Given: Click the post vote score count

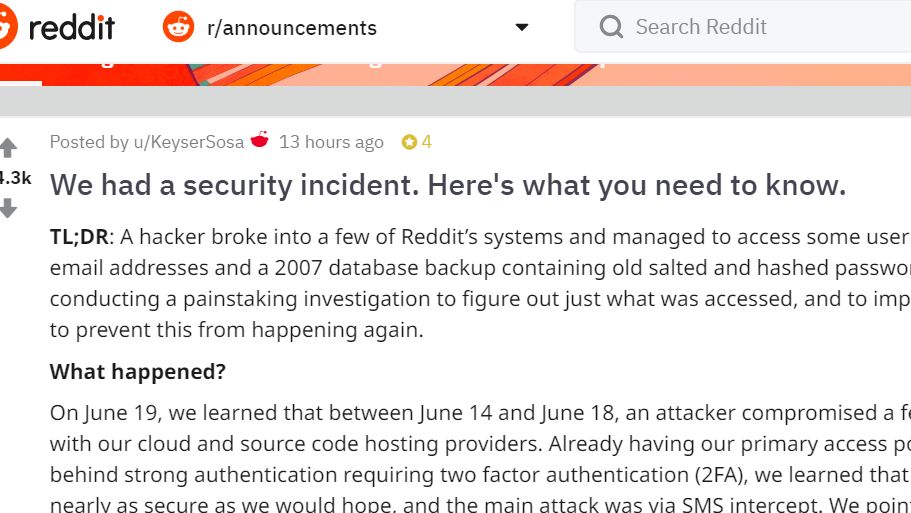Looking at the screenshot, I should point(15,178).
